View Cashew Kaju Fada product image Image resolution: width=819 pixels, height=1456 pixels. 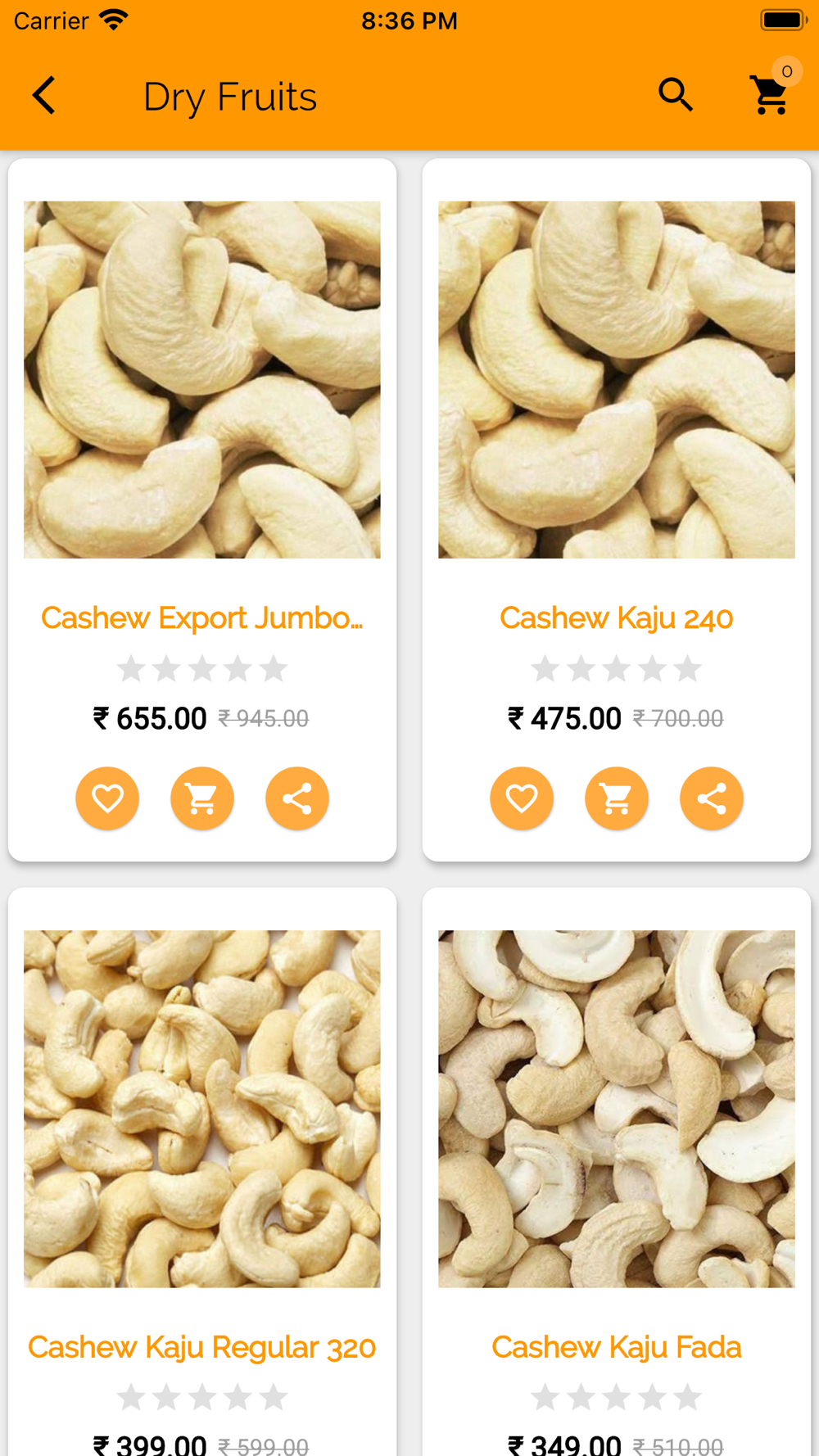(617, 1109)
